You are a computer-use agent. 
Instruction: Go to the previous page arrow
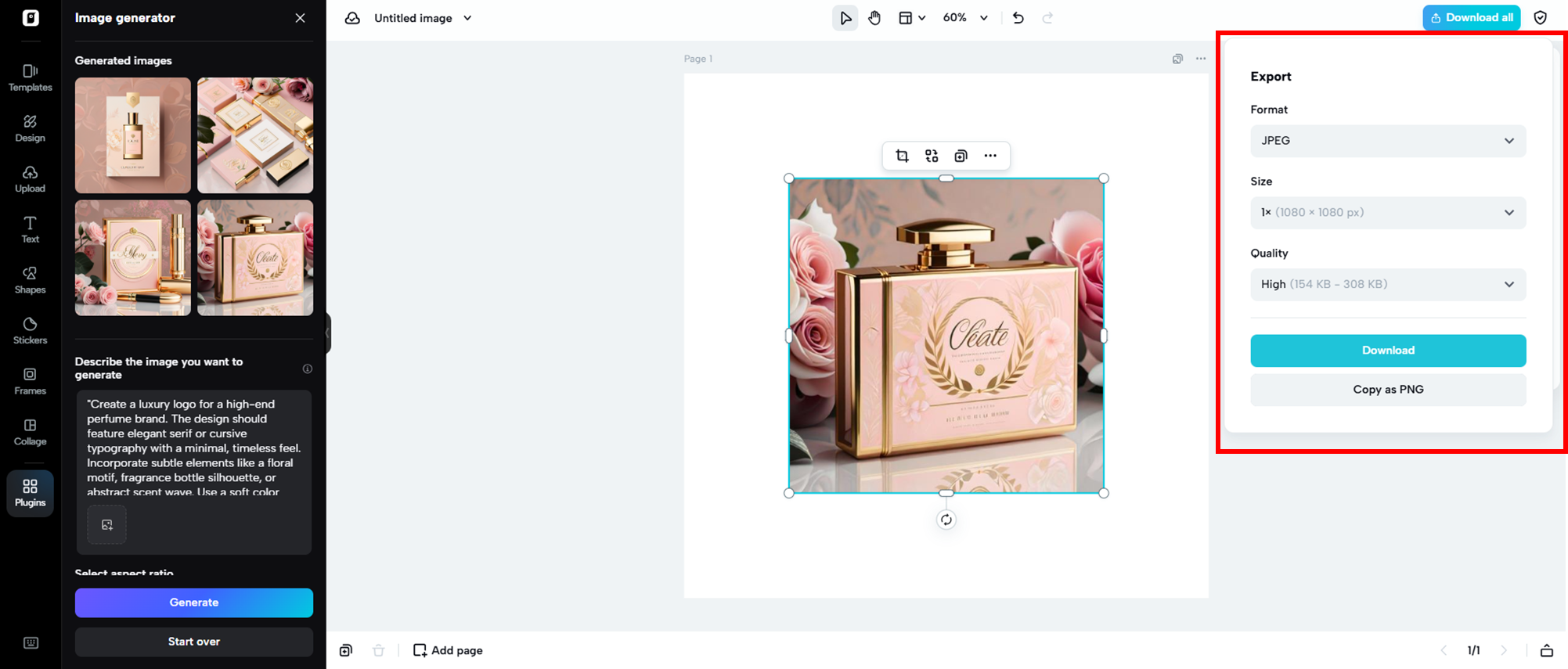1444,650
